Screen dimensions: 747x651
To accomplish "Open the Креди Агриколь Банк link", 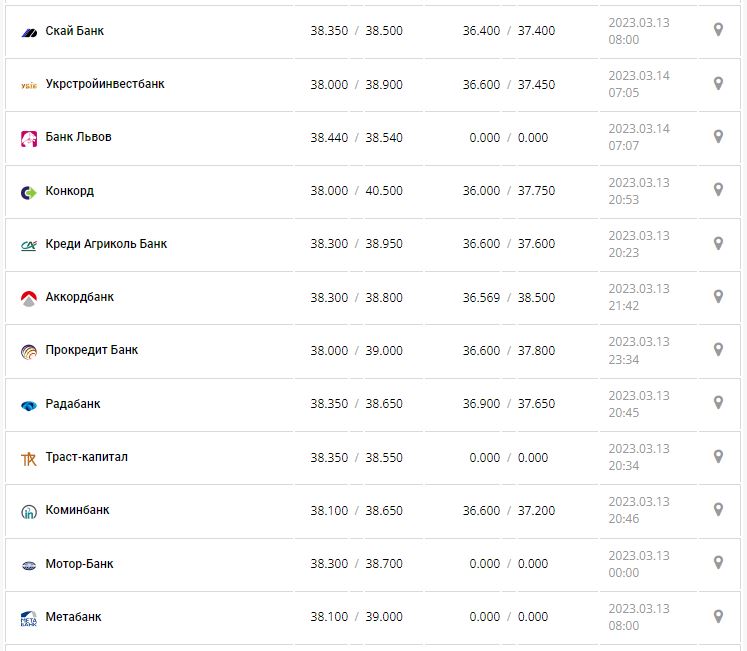I will pyautogui.click(x=106, y=243).
